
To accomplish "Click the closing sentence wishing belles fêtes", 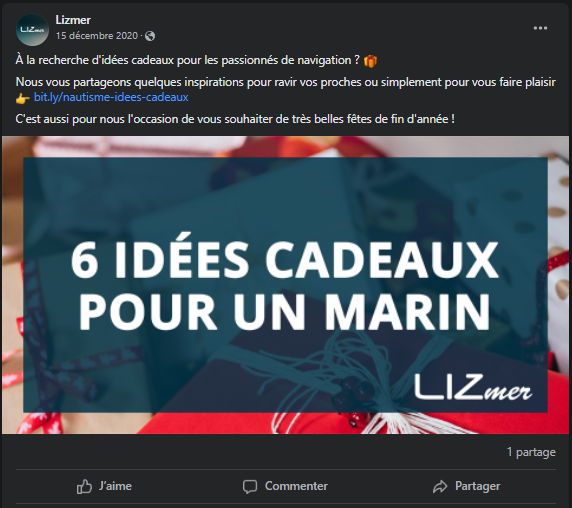I will pos(235,119).
